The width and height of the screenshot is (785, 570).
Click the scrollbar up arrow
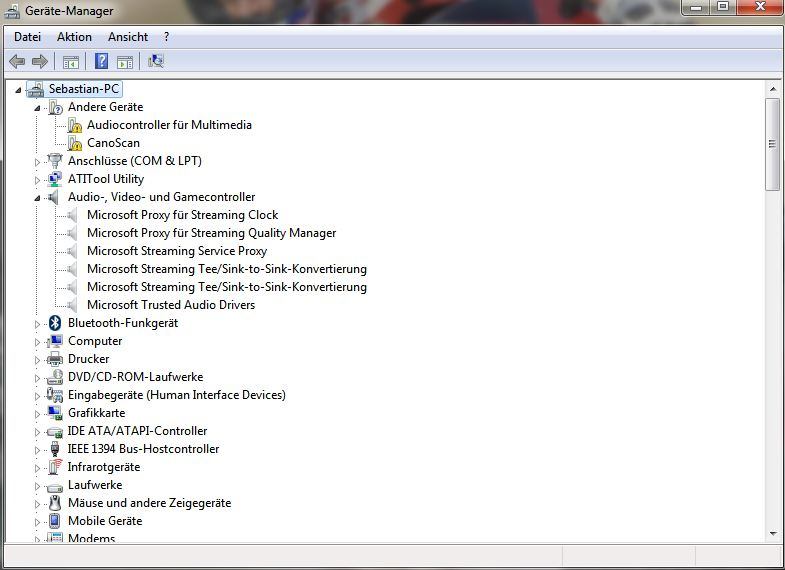[772, 89]
